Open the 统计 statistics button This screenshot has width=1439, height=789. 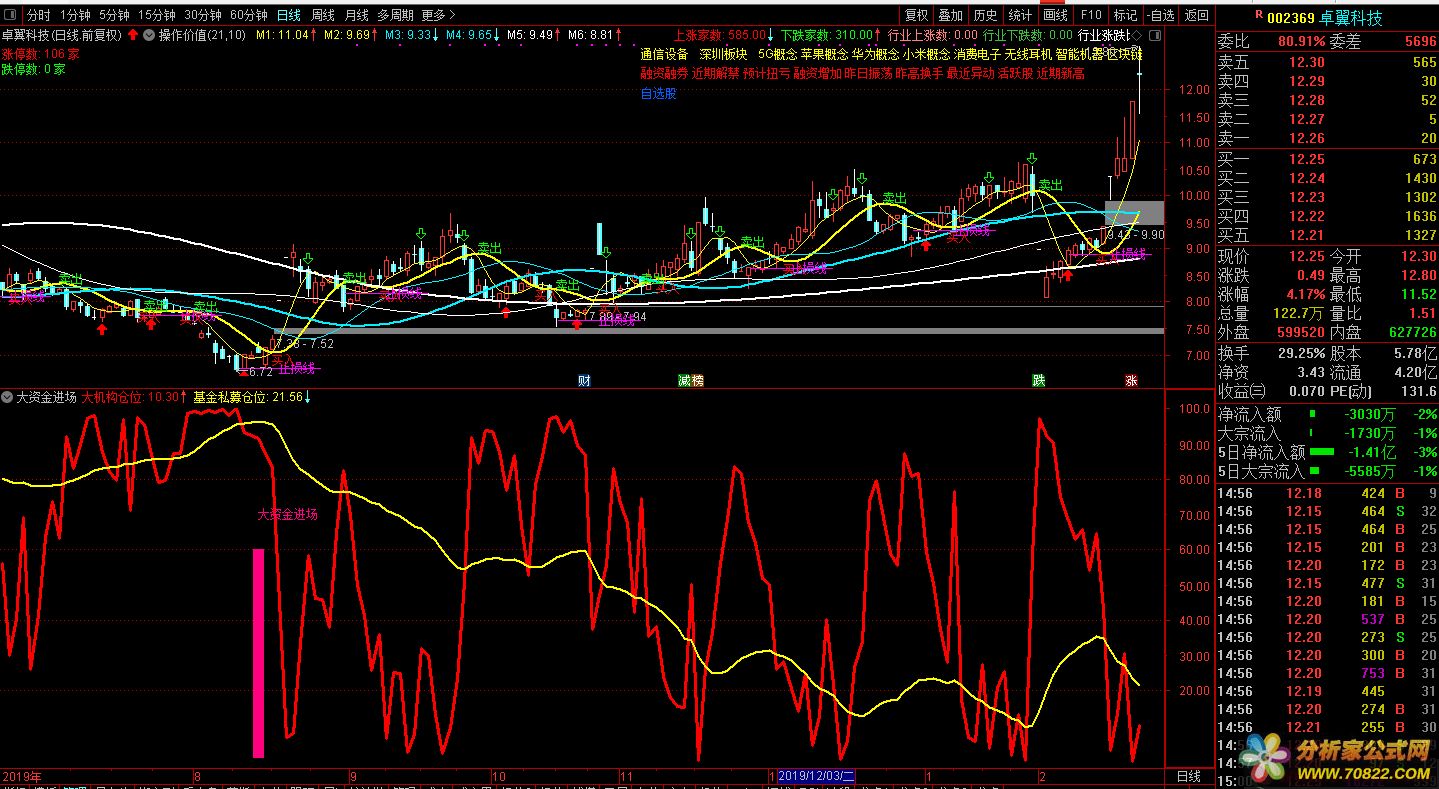(1021, 15)
